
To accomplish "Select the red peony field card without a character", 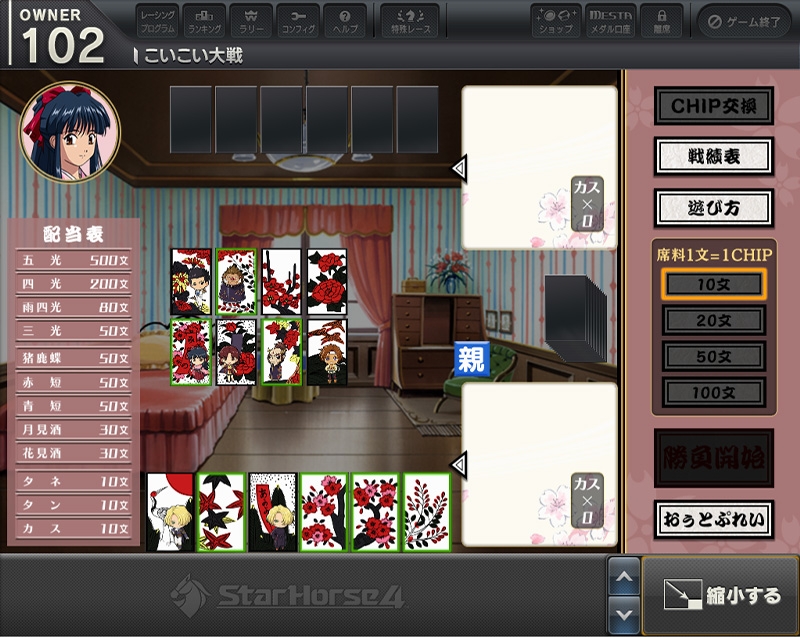I will click(327, 282).
